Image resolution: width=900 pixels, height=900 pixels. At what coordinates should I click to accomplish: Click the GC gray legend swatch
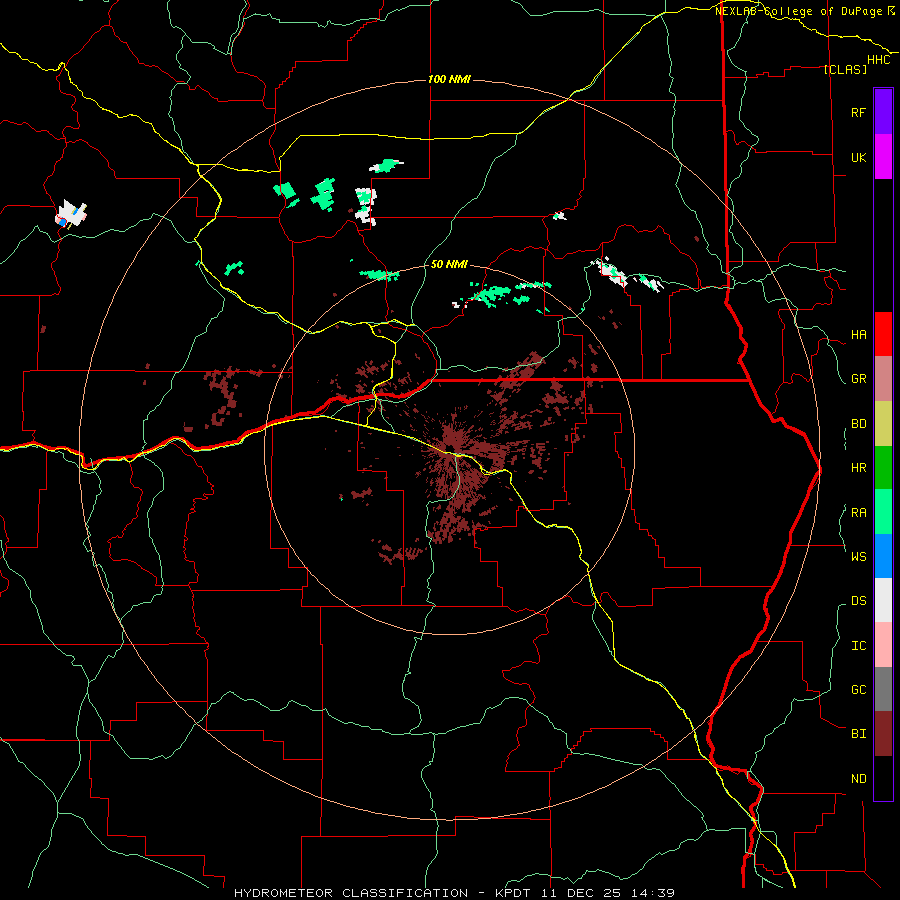coord(883,689)
